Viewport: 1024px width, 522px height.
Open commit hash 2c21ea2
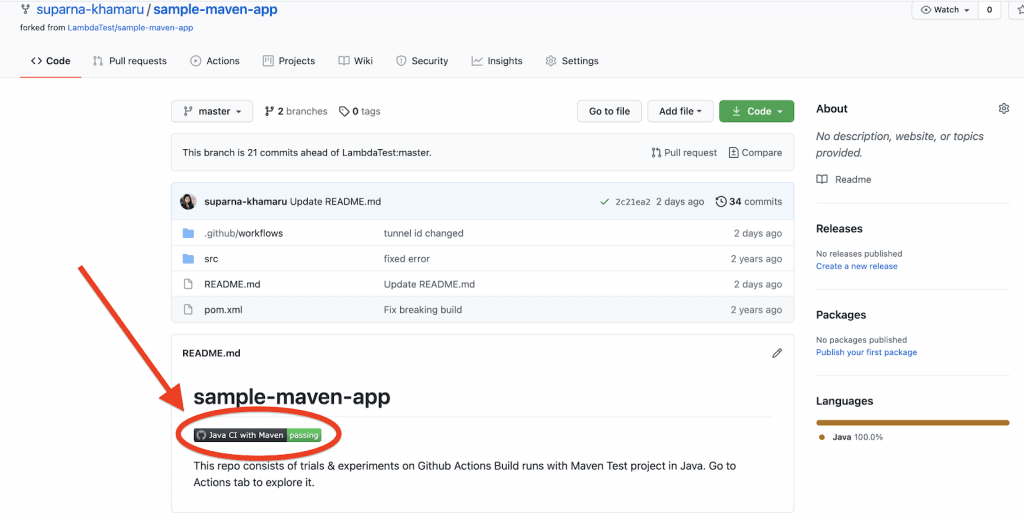point(633,201)
